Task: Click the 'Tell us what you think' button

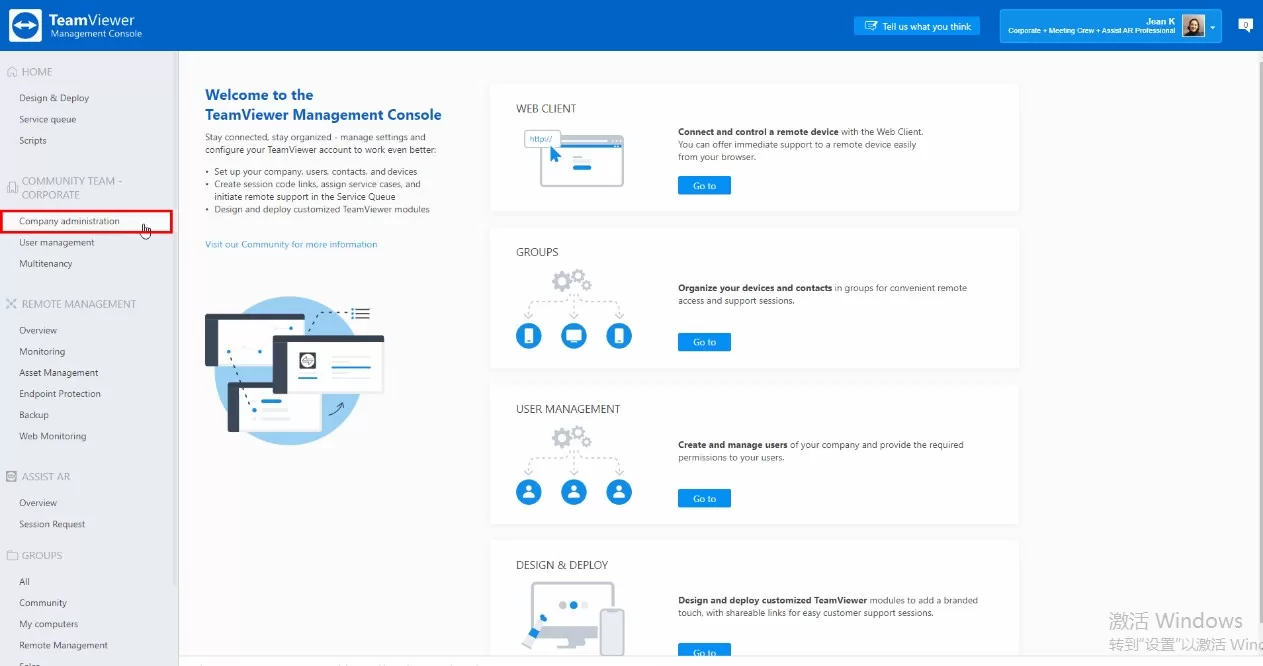Action: pos(917,27)
